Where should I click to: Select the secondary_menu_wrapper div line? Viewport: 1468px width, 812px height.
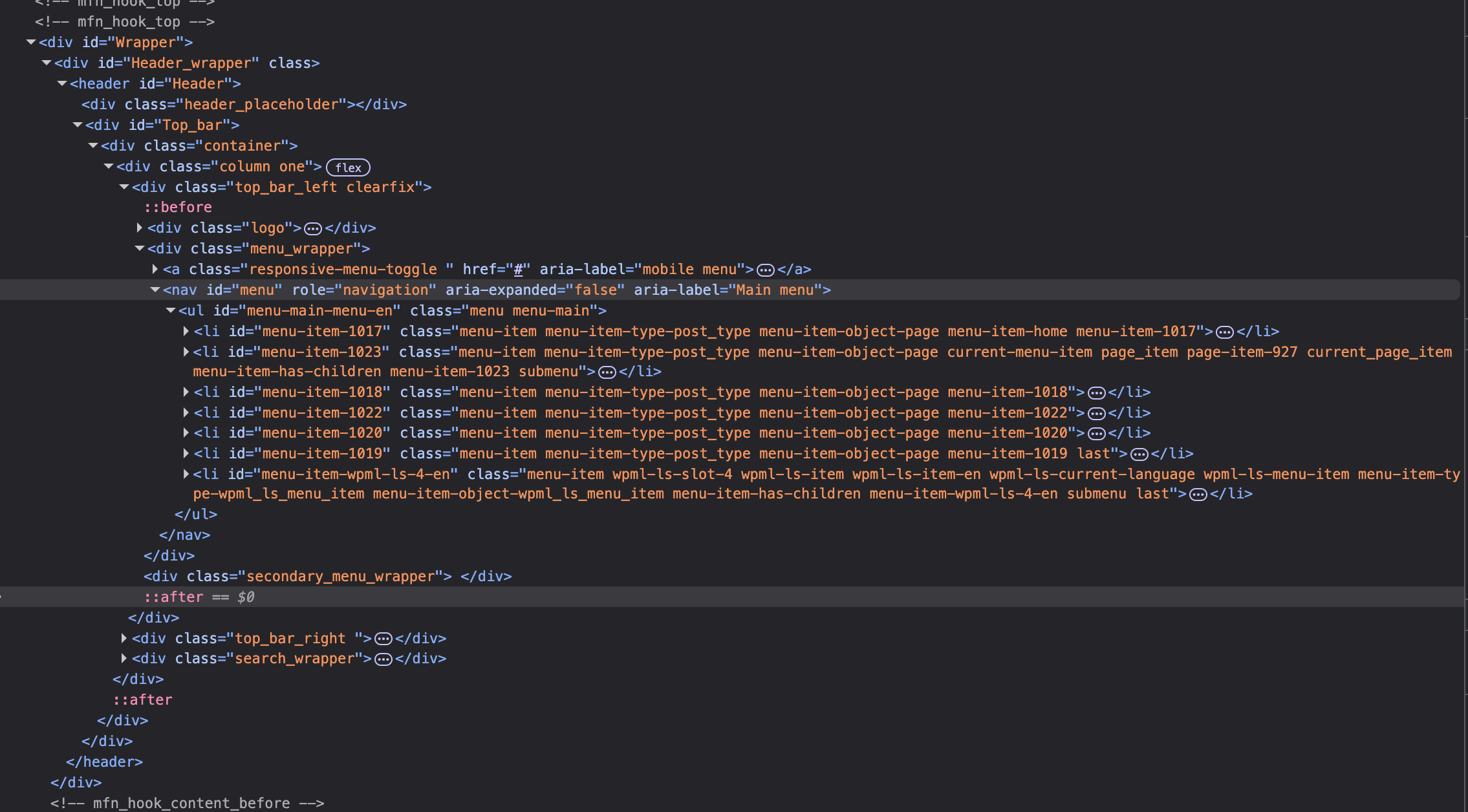click(327, 576)
